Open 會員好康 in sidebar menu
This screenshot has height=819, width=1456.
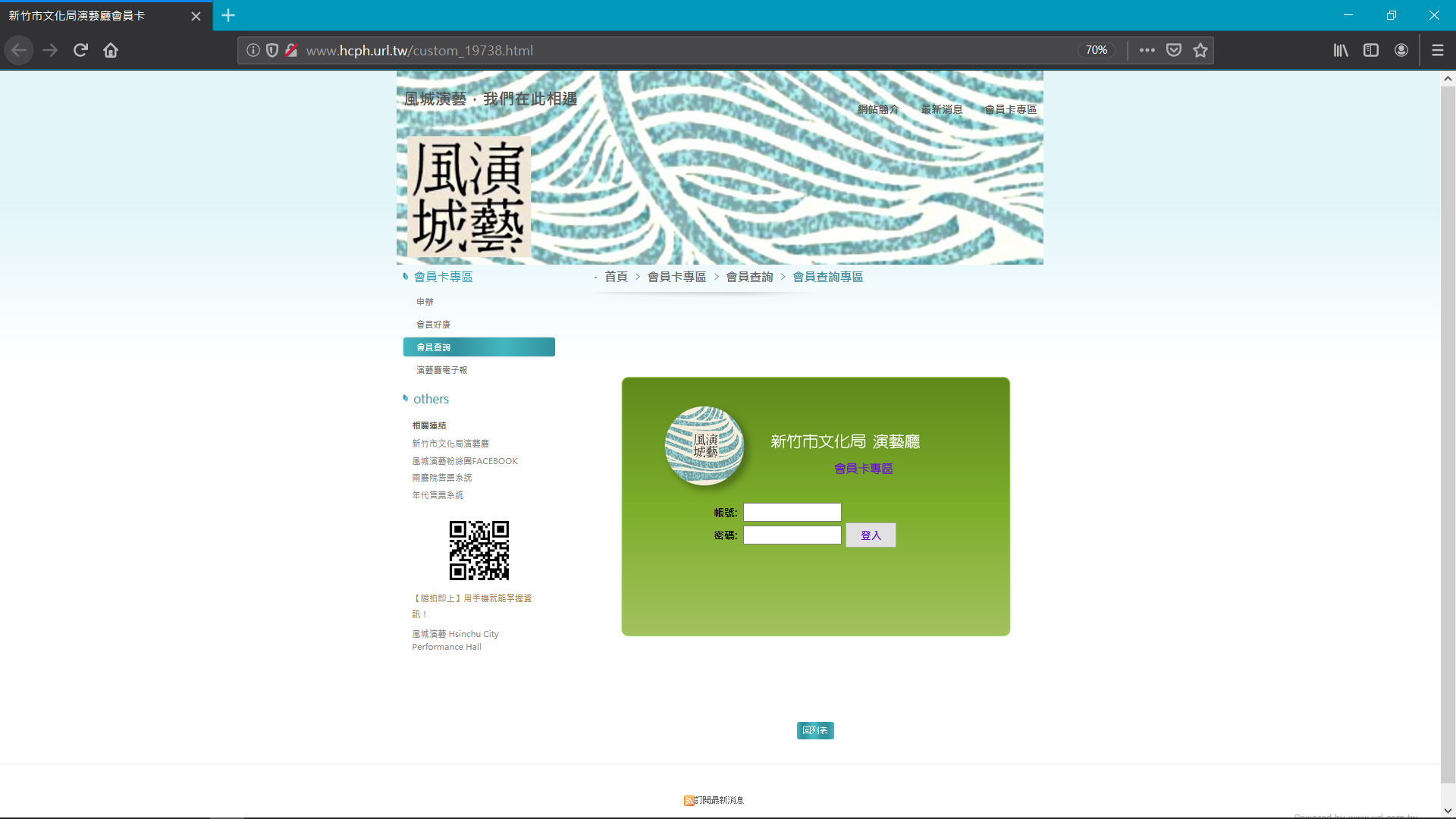pyautogui.click(x=433, y=325)
